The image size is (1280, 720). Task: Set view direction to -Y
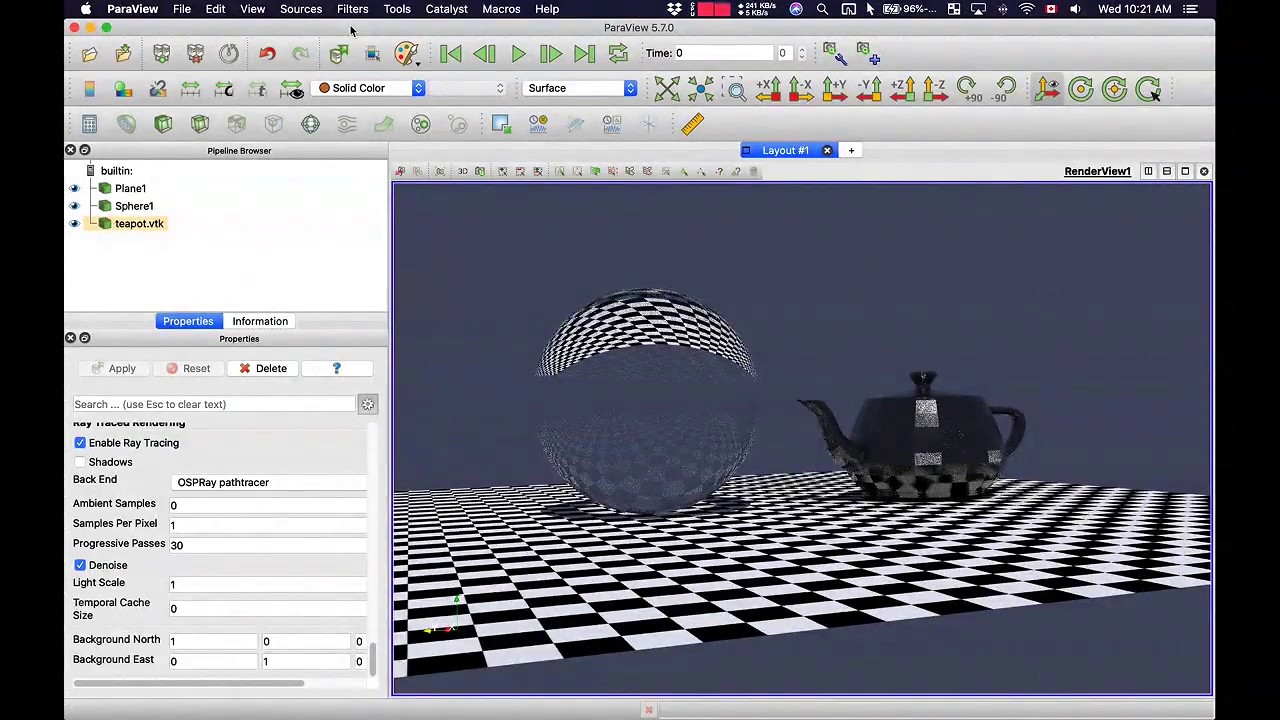(868, 89)
